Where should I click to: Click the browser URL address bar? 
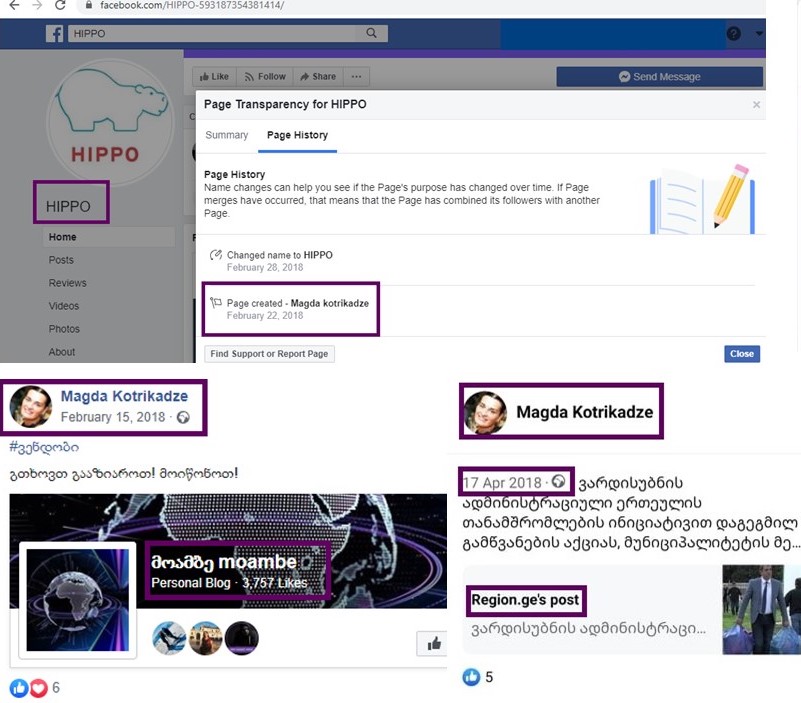coord(419,6)
